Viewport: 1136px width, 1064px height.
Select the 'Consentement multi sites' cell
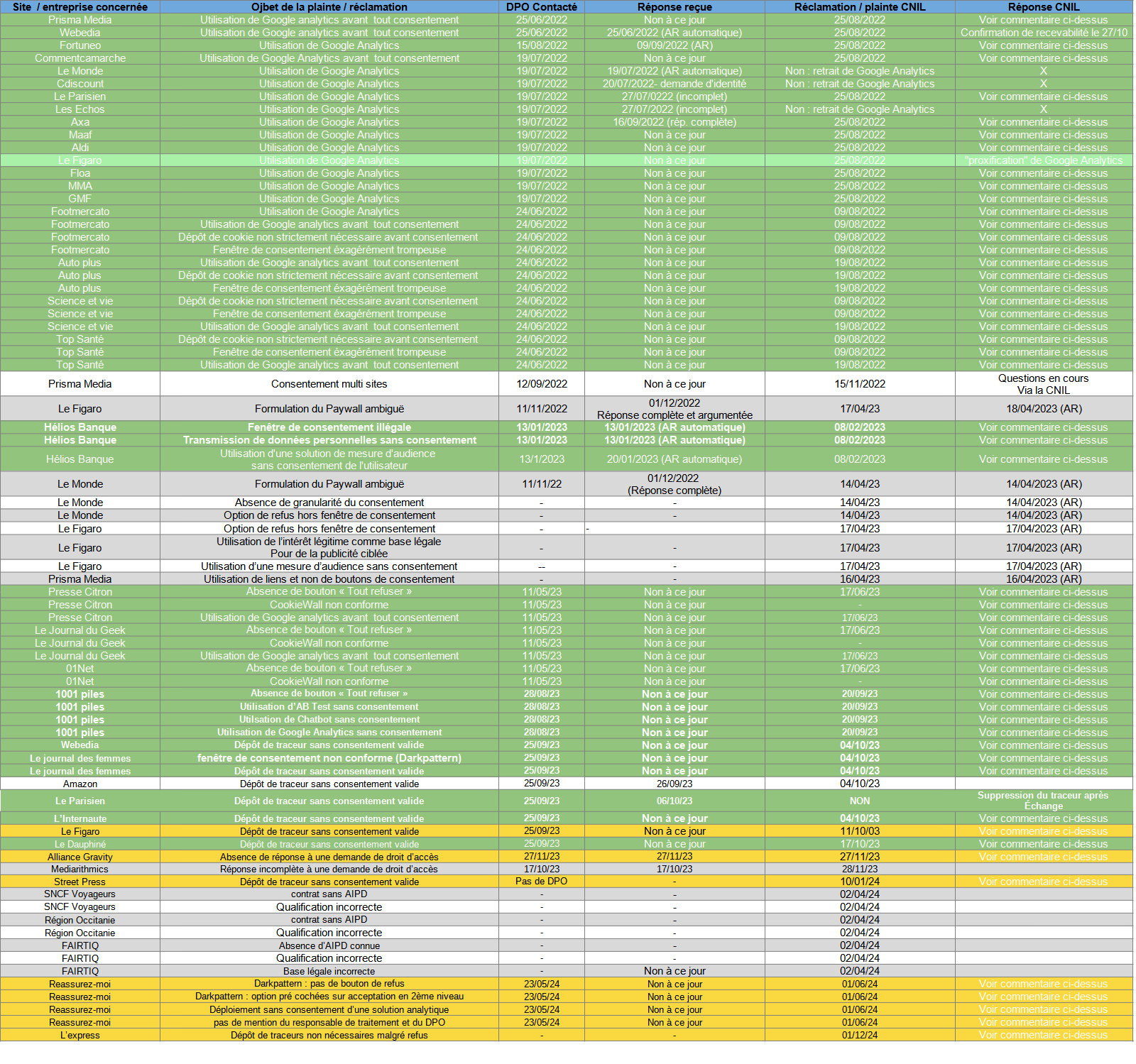click(329, 384)
